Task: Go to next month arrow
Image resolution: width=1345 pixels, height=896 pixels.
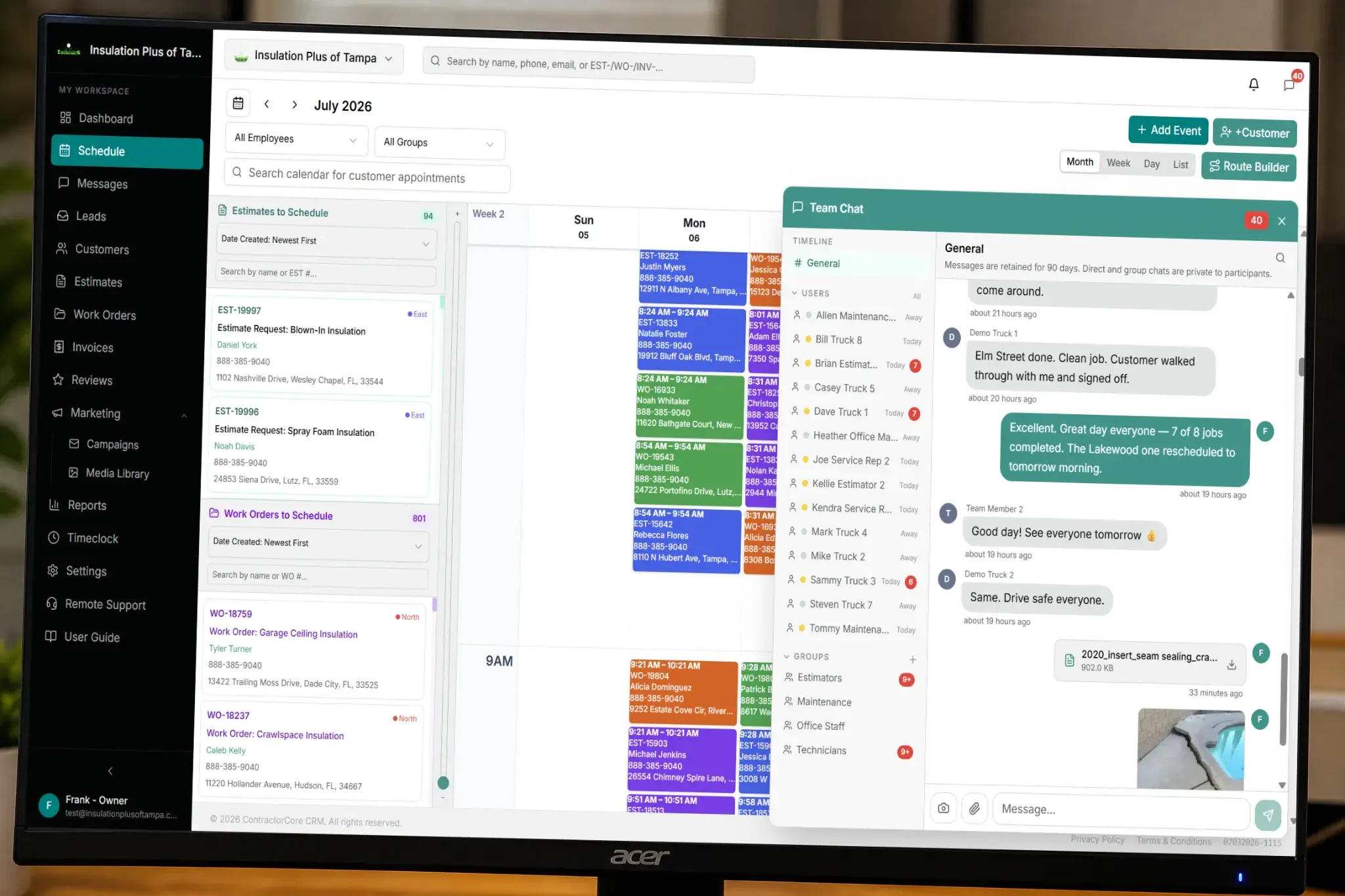Action: point(294,104)
